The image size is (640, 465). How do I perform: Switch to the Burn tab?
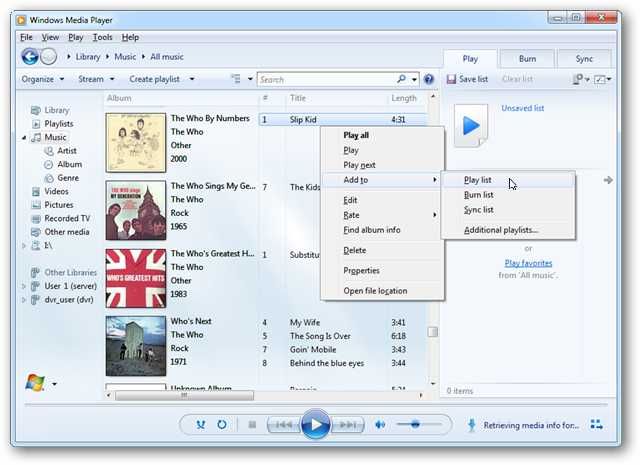tap(527, 59)
